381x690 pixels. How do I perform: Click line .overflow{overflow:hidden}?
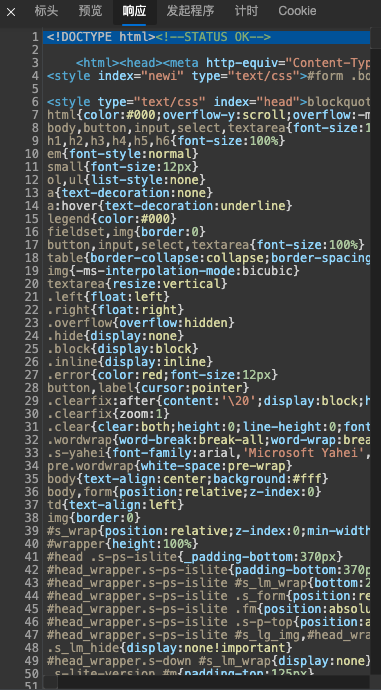click(141, 323)
